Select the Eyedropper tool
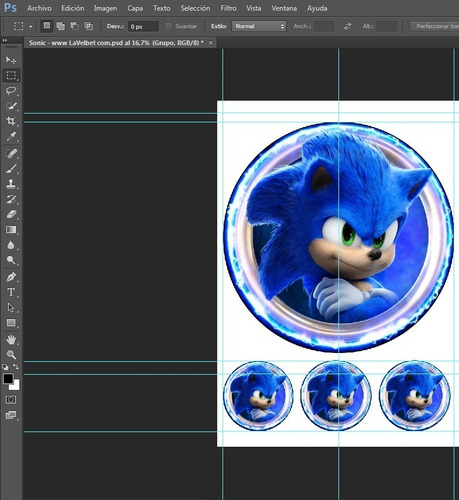The image size is (459, 500). coord(11,136)
